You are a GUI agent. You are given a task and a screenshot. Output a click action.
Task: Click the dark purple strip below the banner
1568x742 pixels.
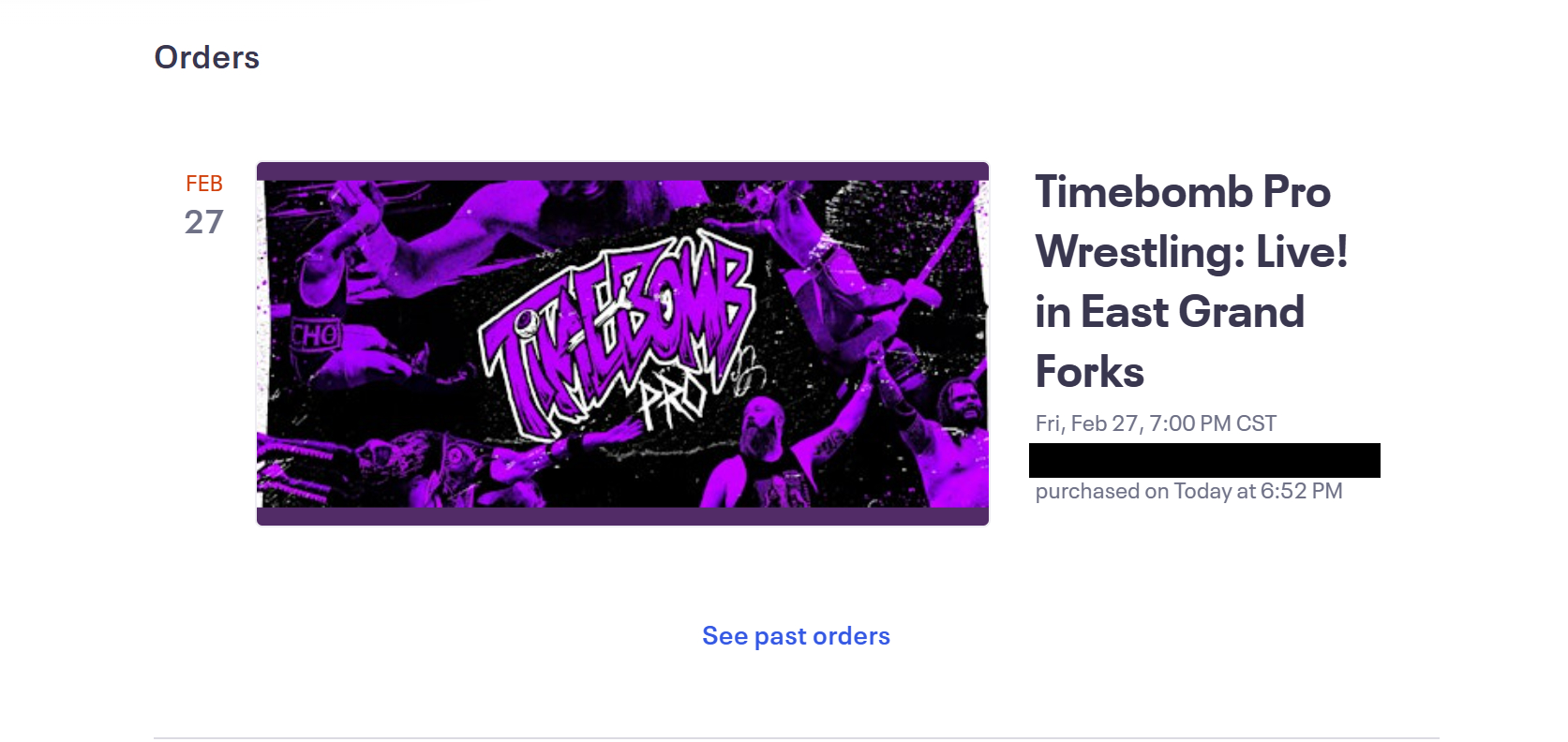pos(622,516)
